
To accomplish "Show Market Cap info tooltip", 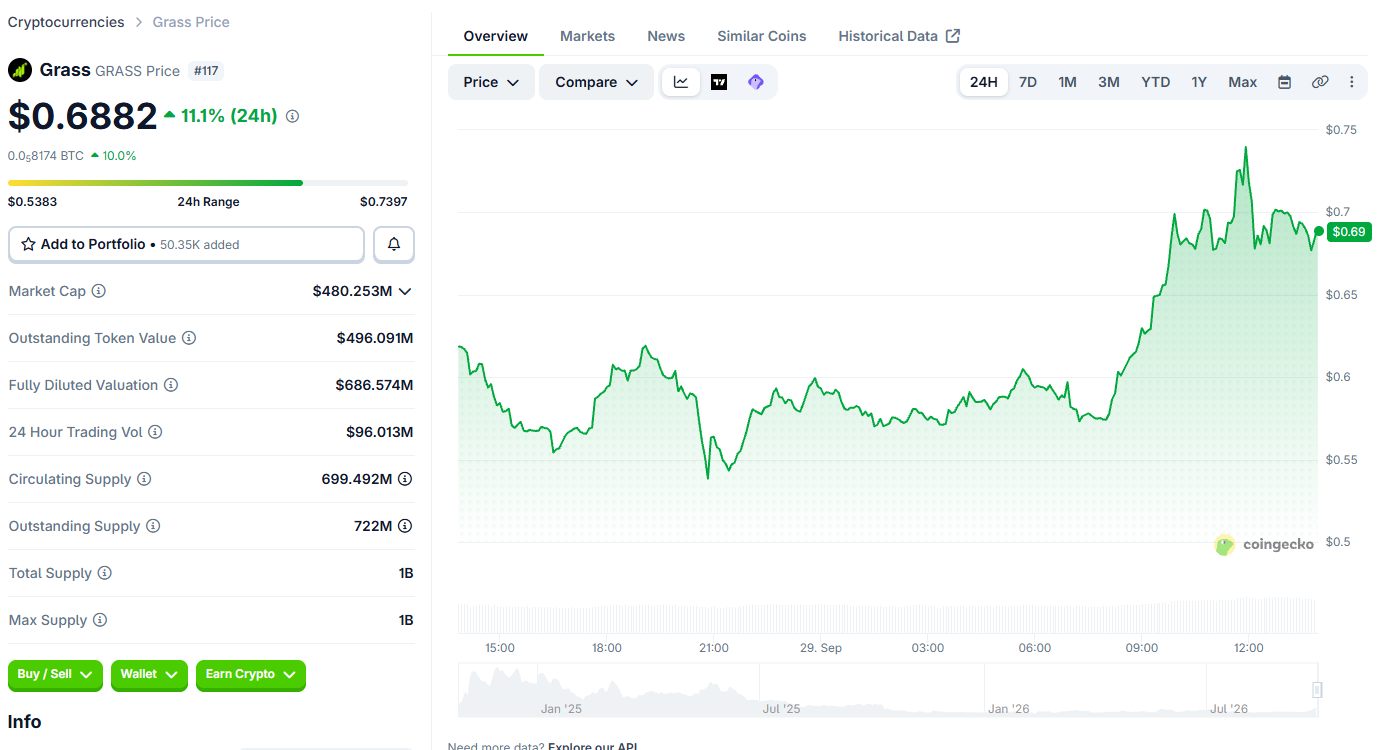I will pyautogui.click(x=99, y=291).
